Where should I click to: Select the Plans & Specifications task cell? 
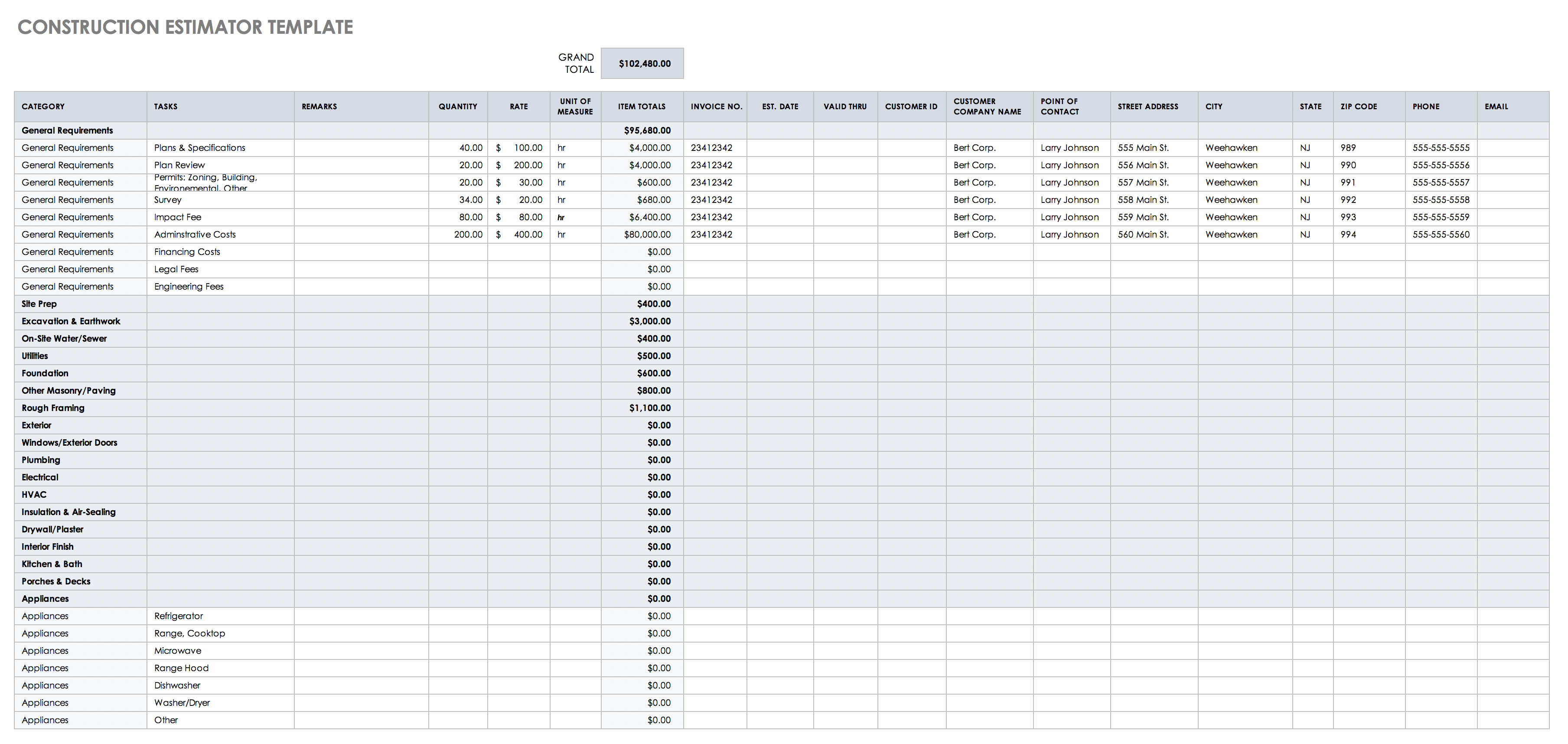pyautogui.click(x=200, y=148)
